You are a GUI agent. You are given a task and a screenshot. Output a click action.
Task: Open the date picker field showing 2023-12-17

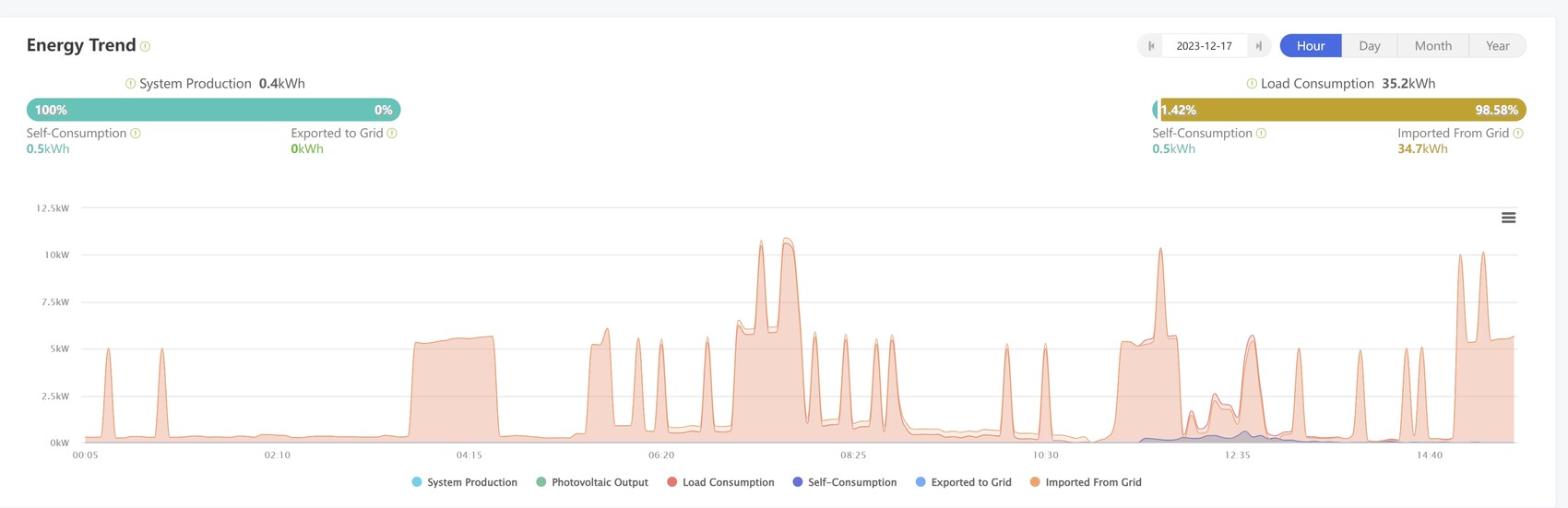point(1204,46)
